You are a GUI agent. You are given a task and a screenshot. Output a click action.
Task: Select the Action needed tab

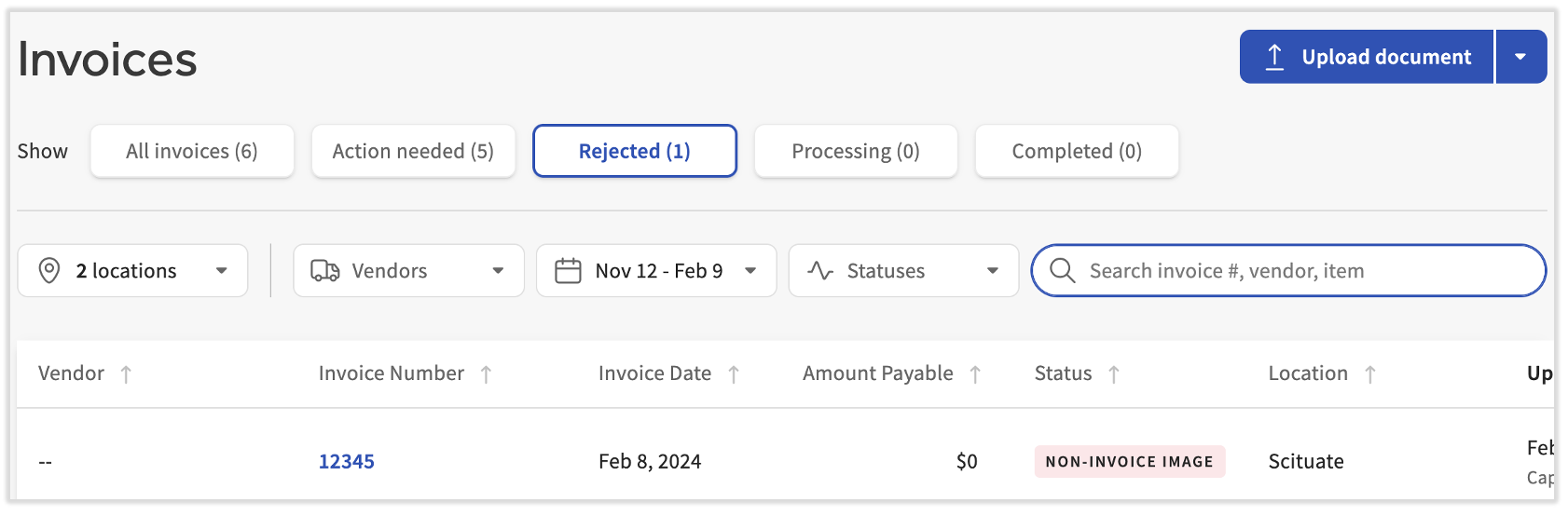[x=413, y=151]
